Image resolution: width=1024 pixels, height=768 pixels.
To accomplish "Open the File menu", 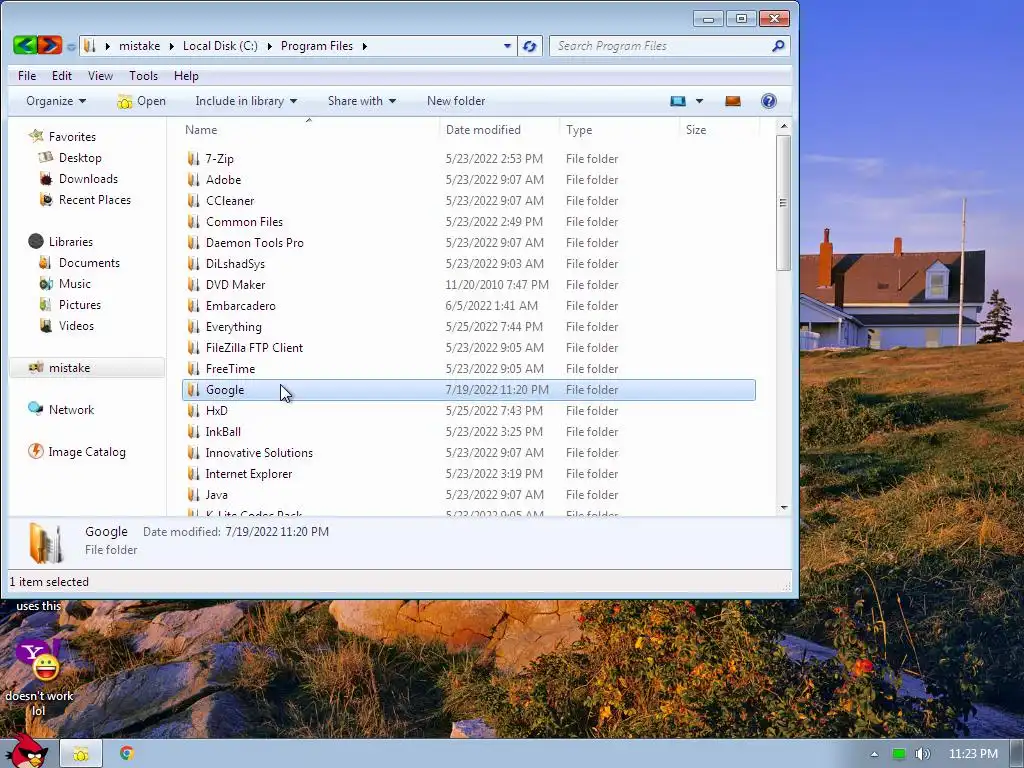I will (x=27, y=76).
